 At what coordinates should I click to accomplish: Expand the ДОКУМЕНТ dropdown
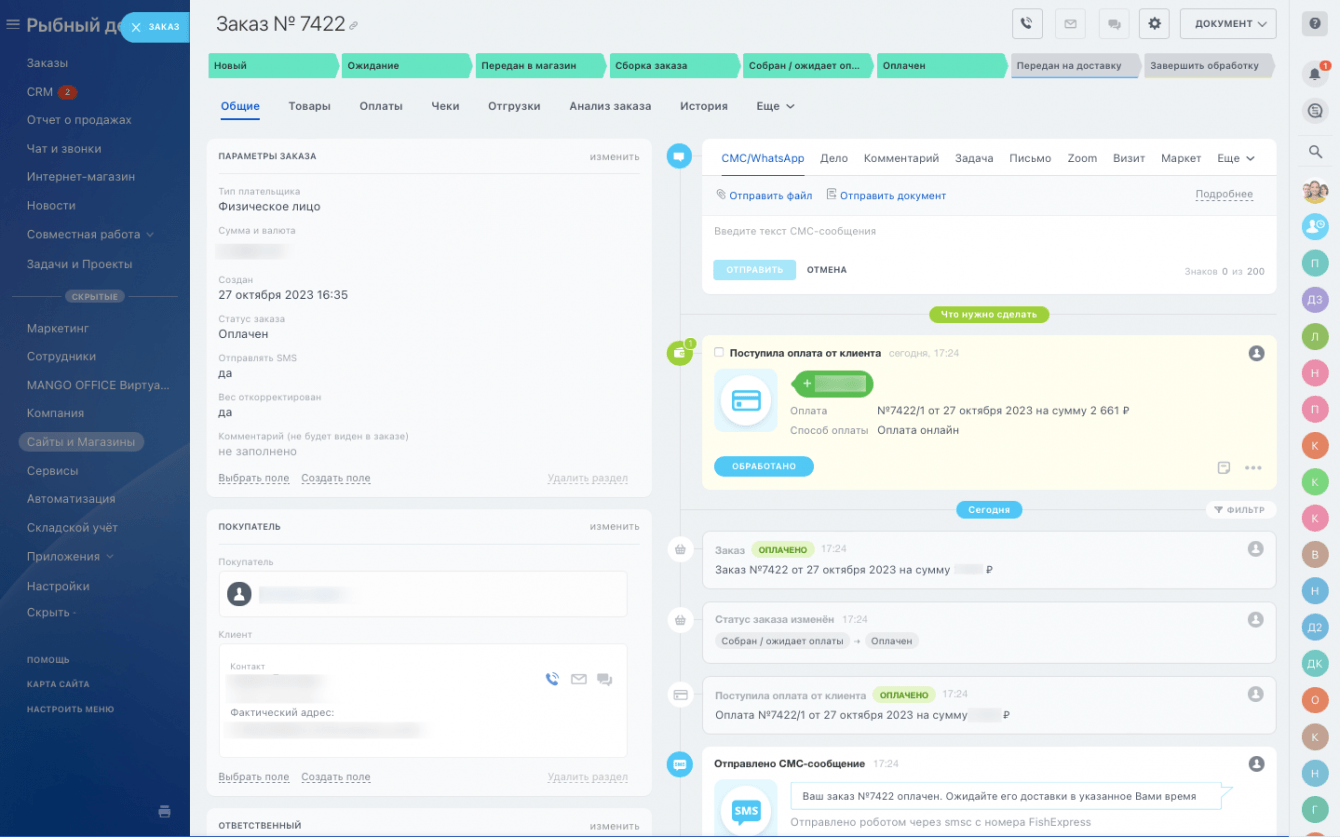[x=1228, y=24]
